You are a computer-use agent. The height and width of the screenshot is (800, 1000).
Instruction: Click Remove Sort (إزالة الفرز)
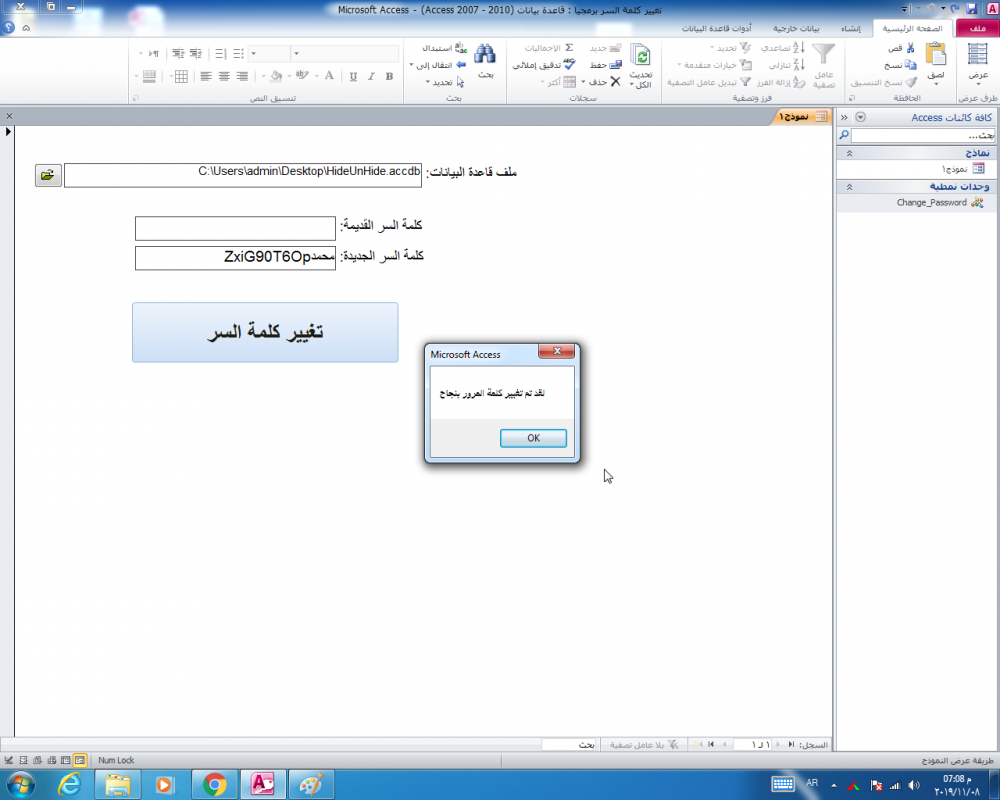781,82
